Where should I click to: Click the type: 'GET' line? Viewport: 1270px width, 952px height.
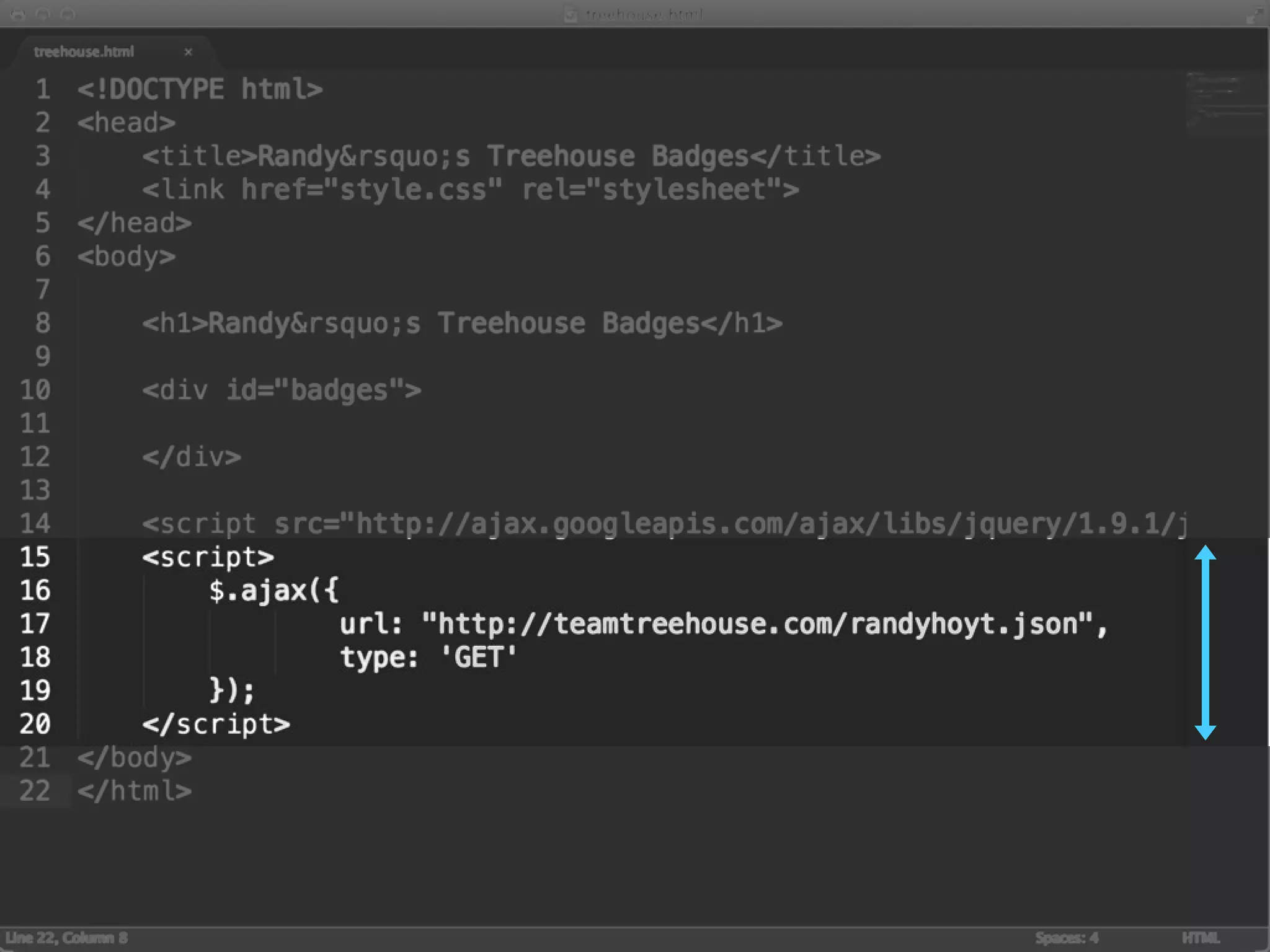coord(429,658)
